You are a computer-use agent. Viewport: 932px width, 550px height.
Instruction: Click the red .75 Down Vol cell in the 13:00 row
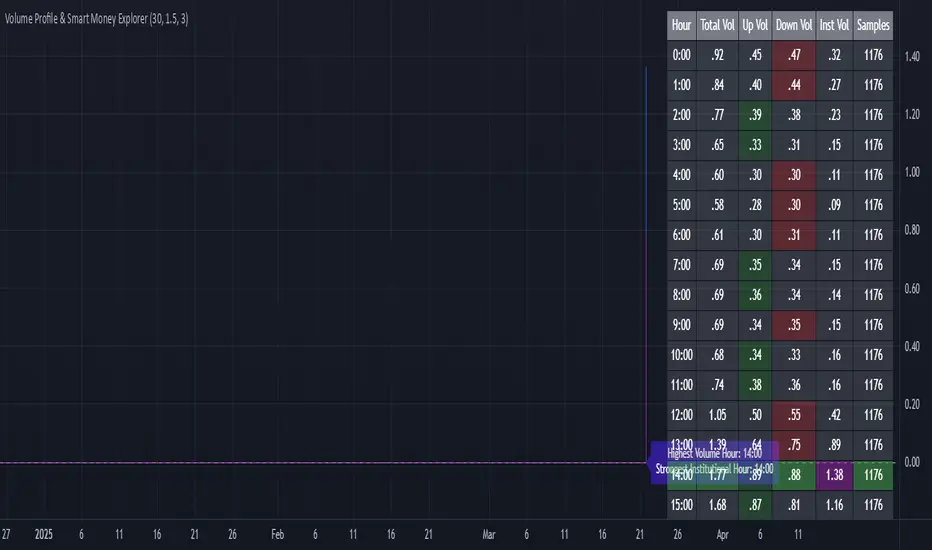click(794, 445)
